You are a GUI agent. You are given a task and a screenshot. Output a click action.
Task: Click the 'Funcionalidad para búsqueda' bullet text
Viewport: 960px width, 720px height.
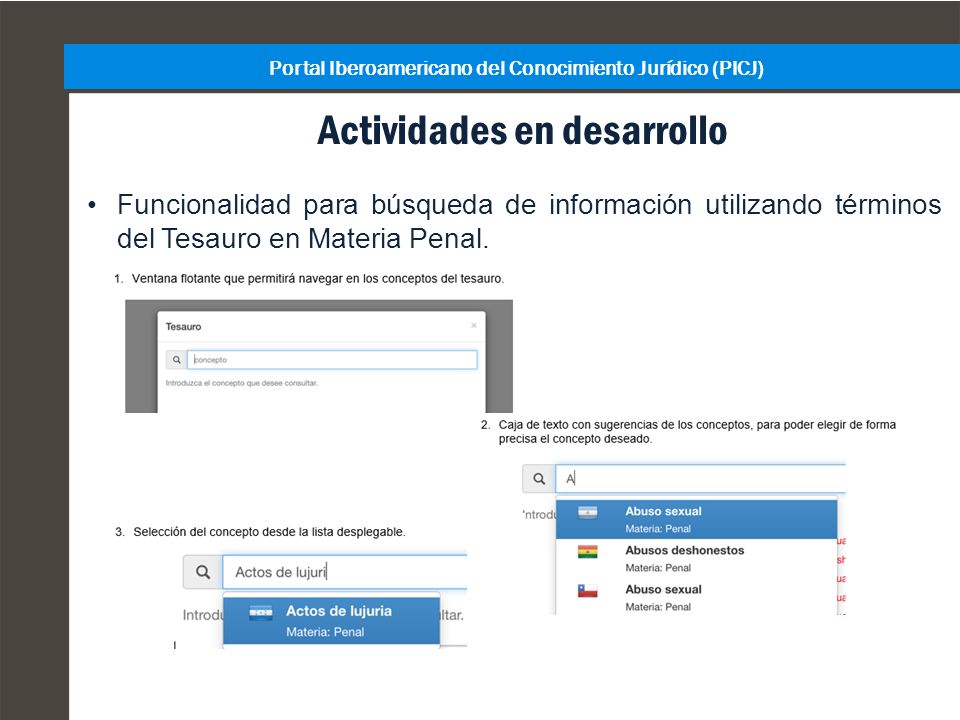529,221
